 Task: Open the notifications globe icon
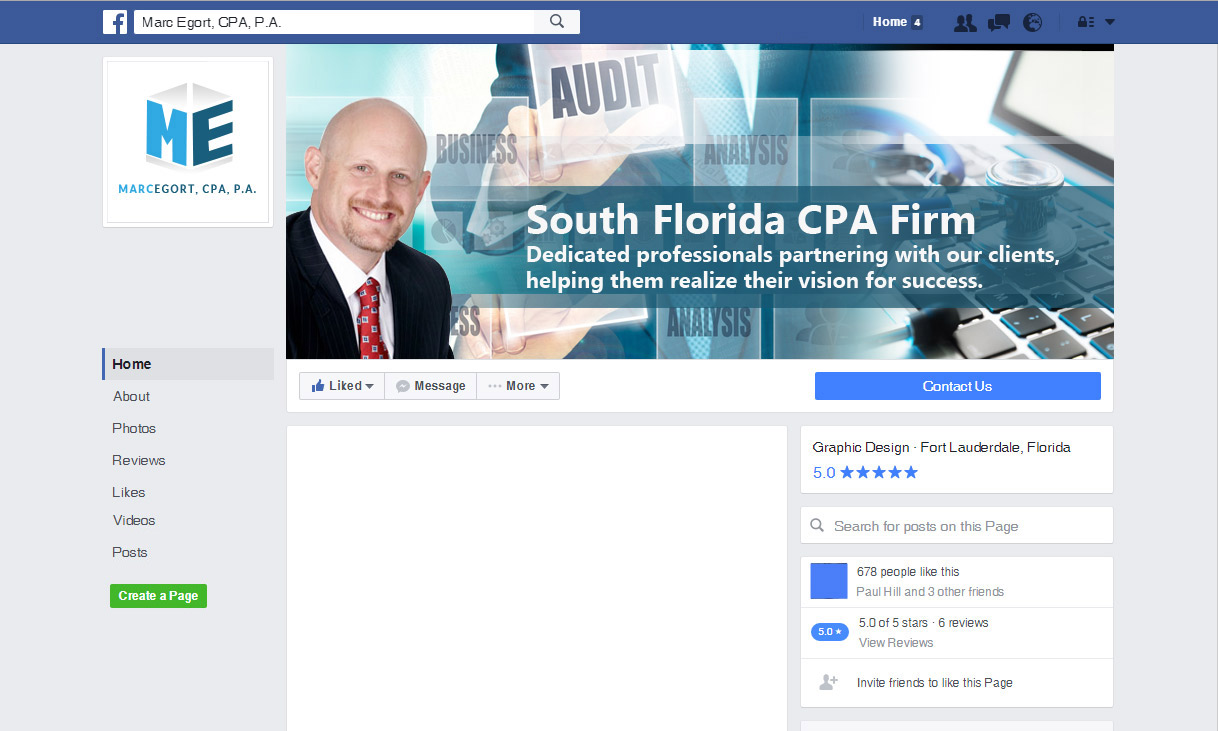pos(1032,22)
